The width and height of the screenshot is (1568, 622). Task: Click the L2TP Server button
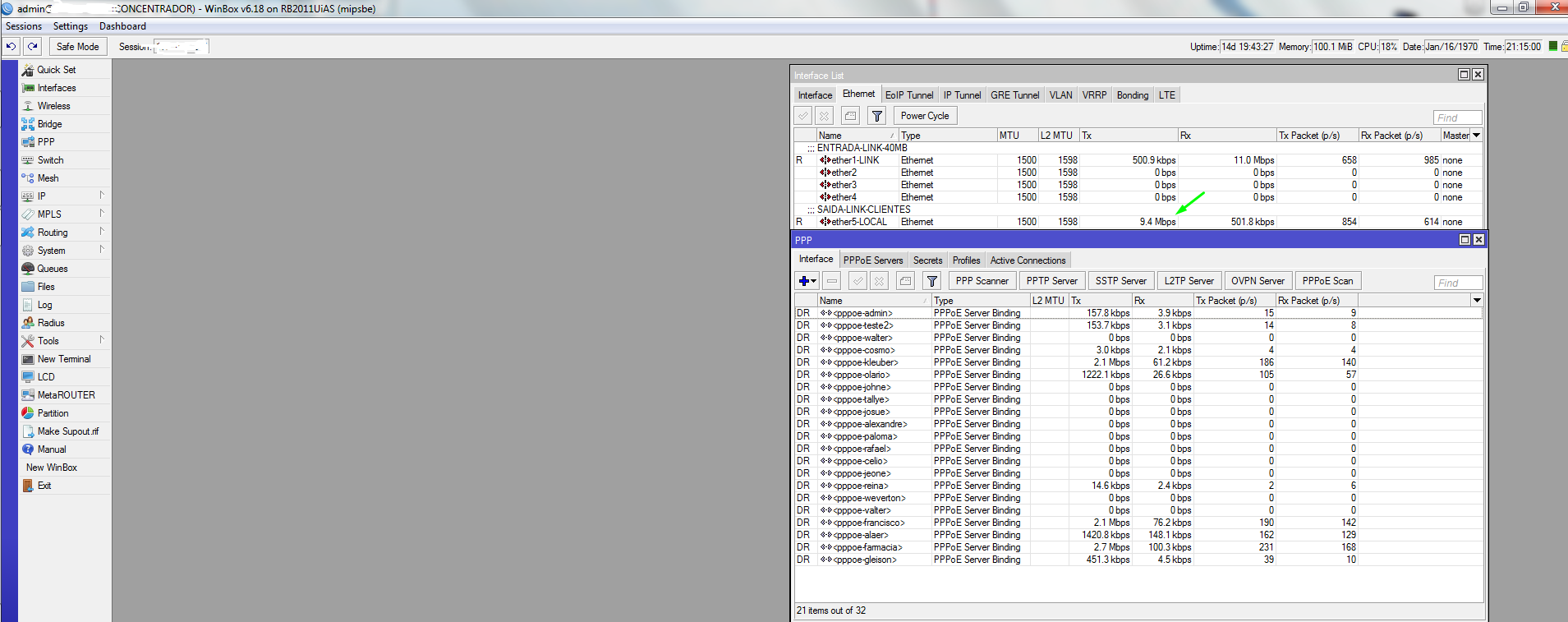tap(1189, 281)
